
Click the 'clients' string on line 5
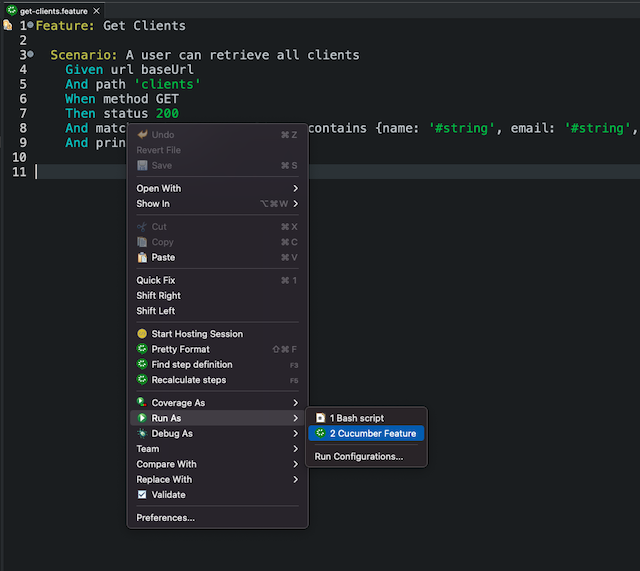167,84
